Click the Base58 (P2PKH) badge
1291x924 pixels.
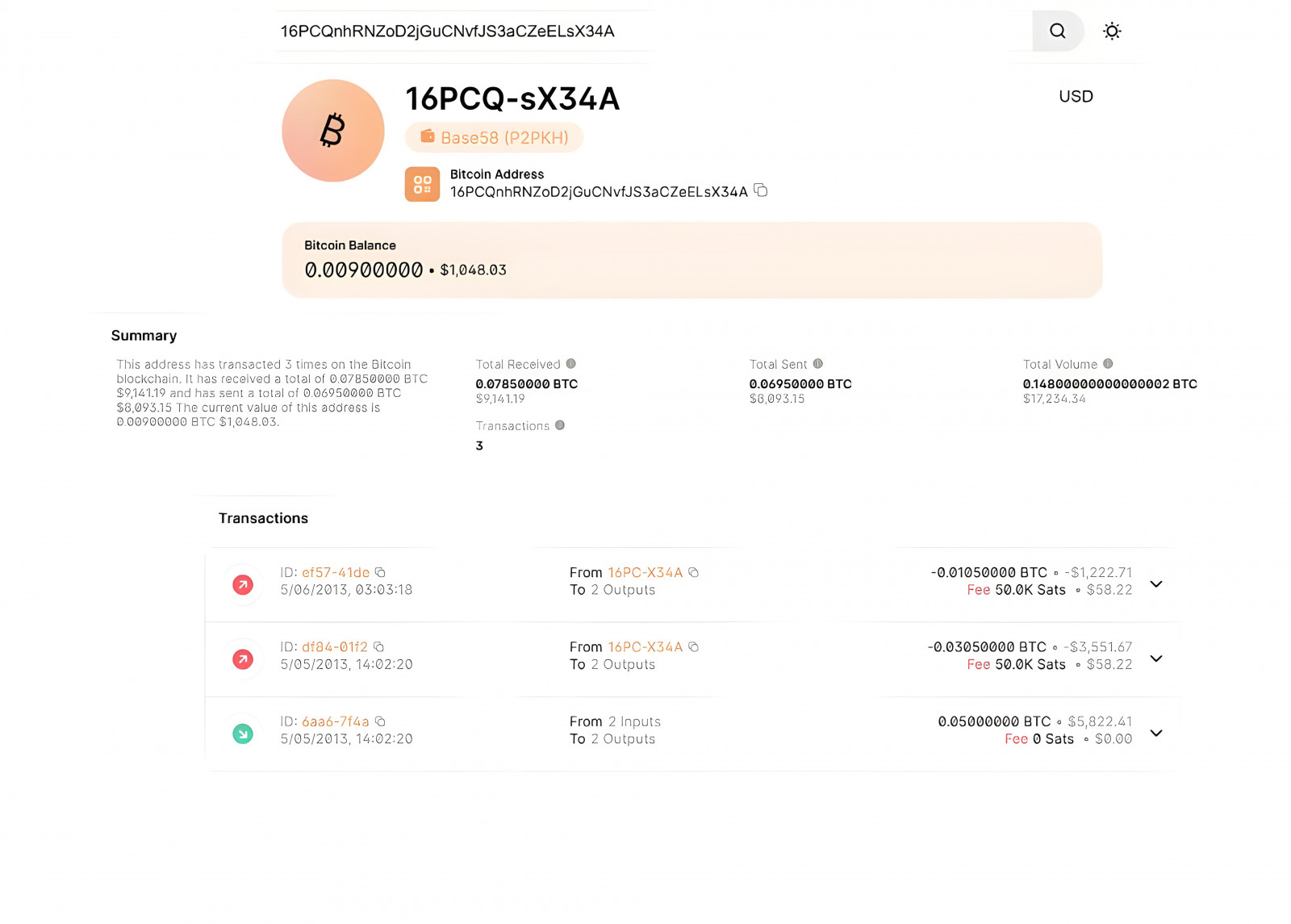coord(494,137)
